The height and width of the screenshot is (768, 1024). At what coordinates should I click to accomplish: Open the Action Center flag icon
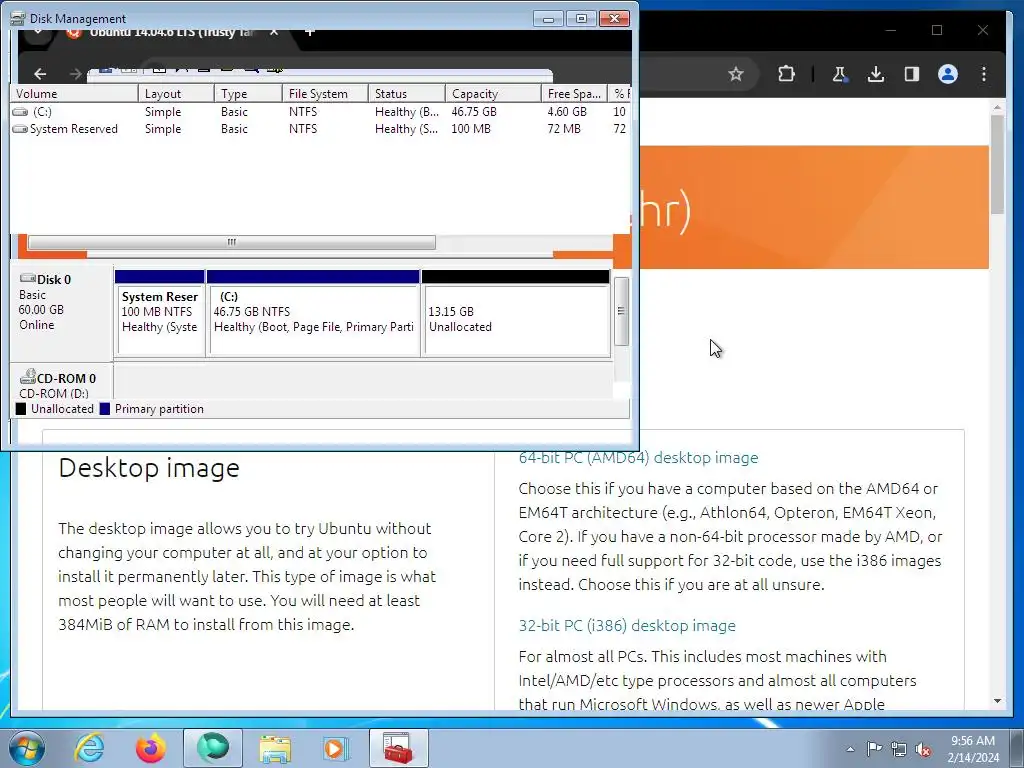(x=874, y=749)
